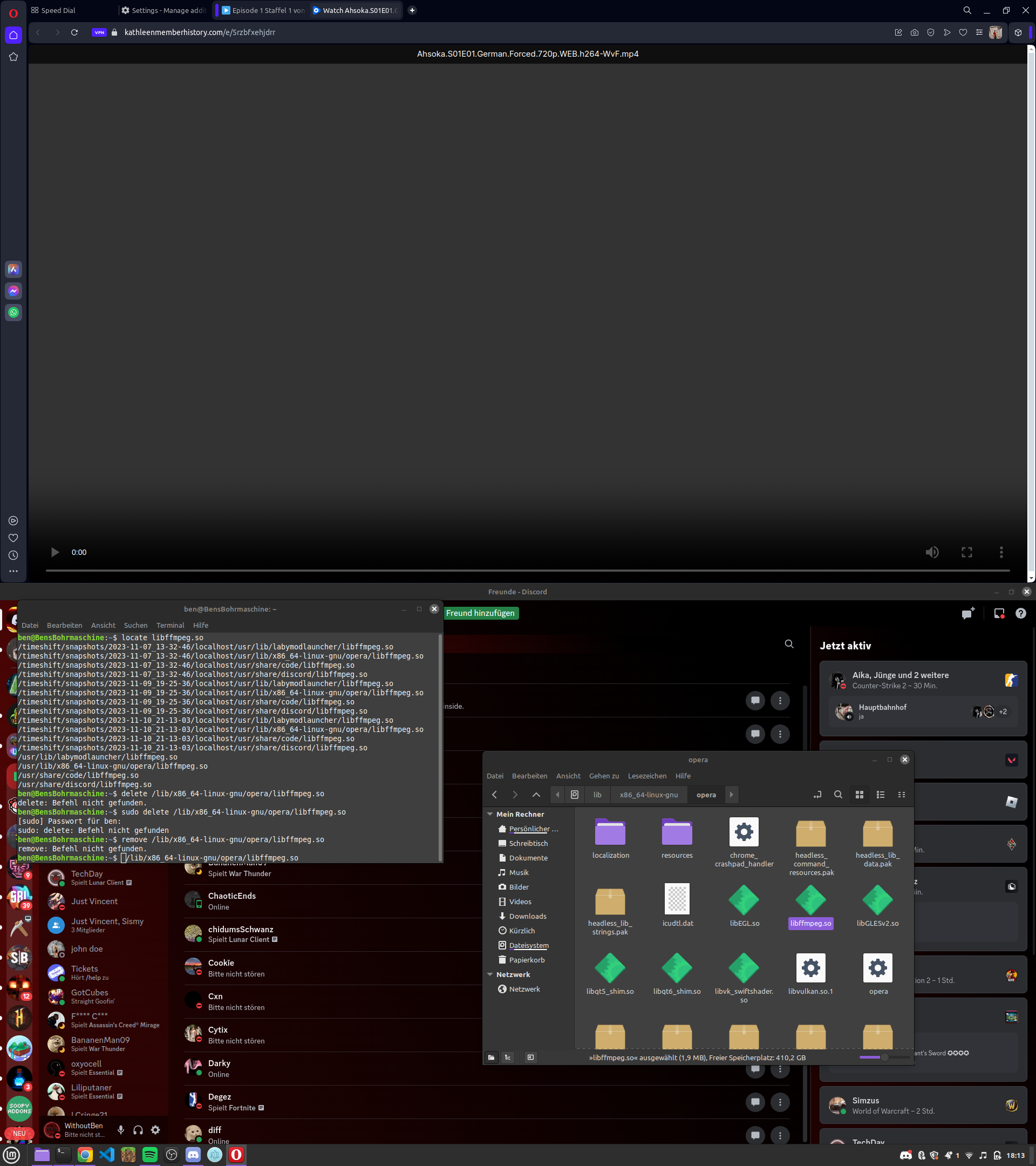Screen dimensions: 1036x1166
Task: Open the extensions cube icon
Action: pyautogui.click(x=1018, y=32)
